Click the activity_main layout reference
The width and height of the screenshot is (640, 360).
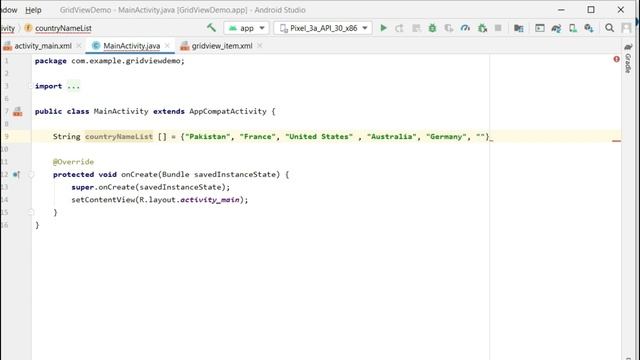[210, 200]
